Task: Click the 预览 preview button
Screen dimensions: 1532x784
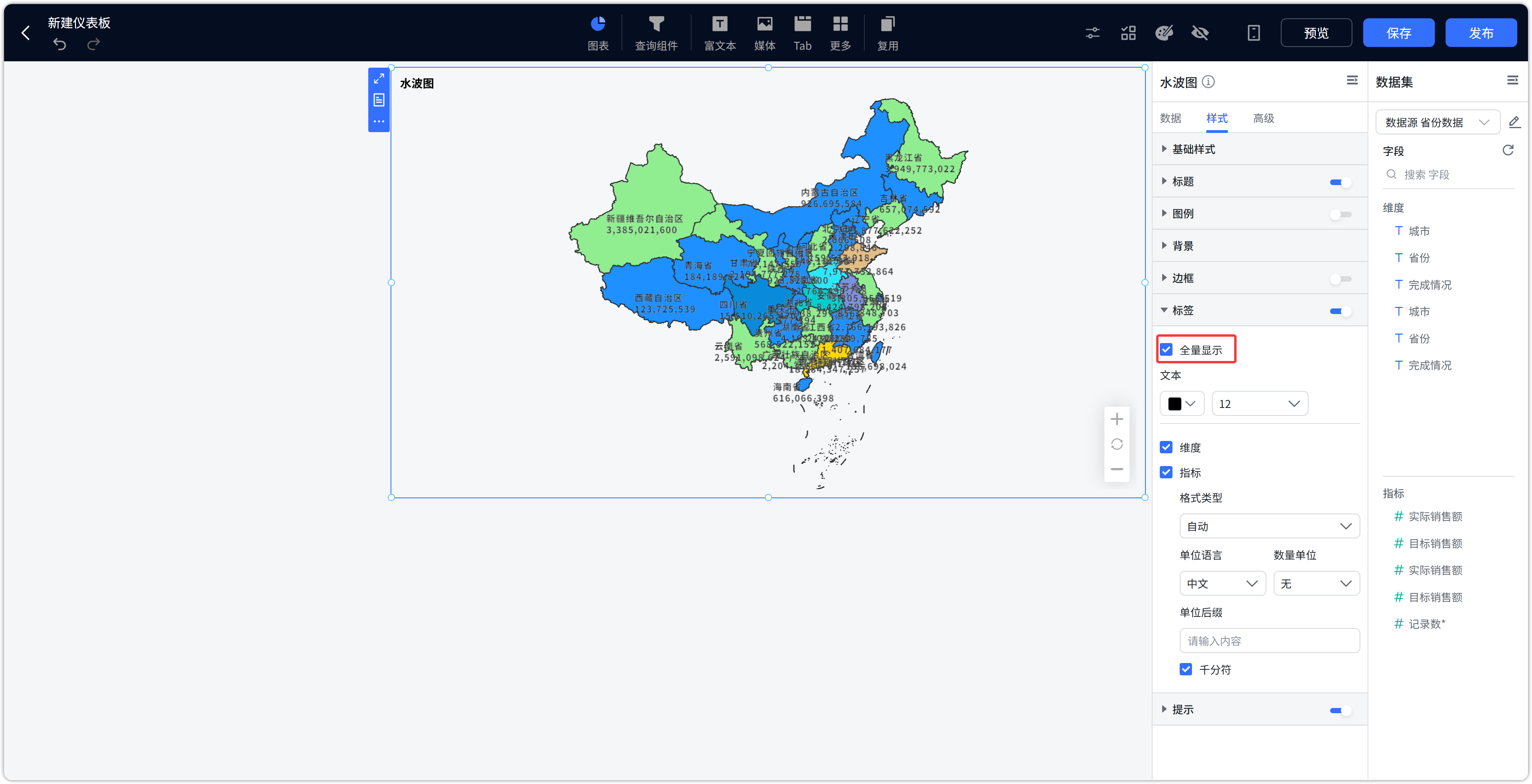Action: click(1316, 33)
